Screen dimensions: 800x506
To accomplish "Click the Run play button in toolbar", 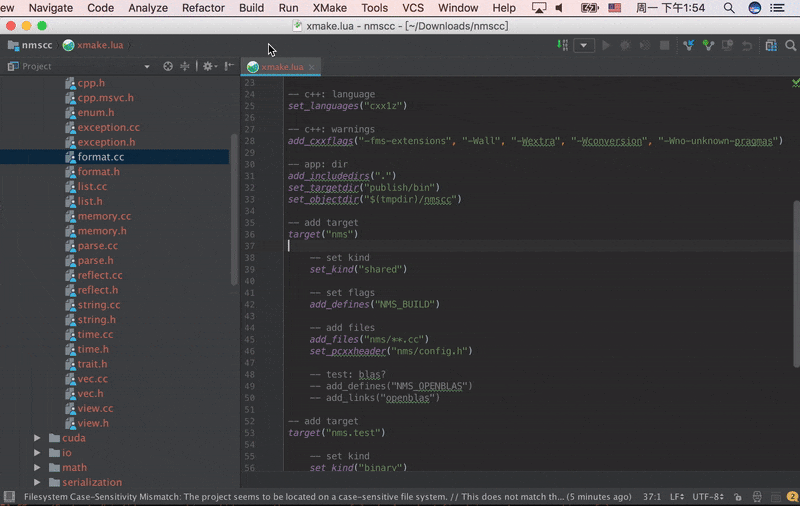I will point(606,45).
